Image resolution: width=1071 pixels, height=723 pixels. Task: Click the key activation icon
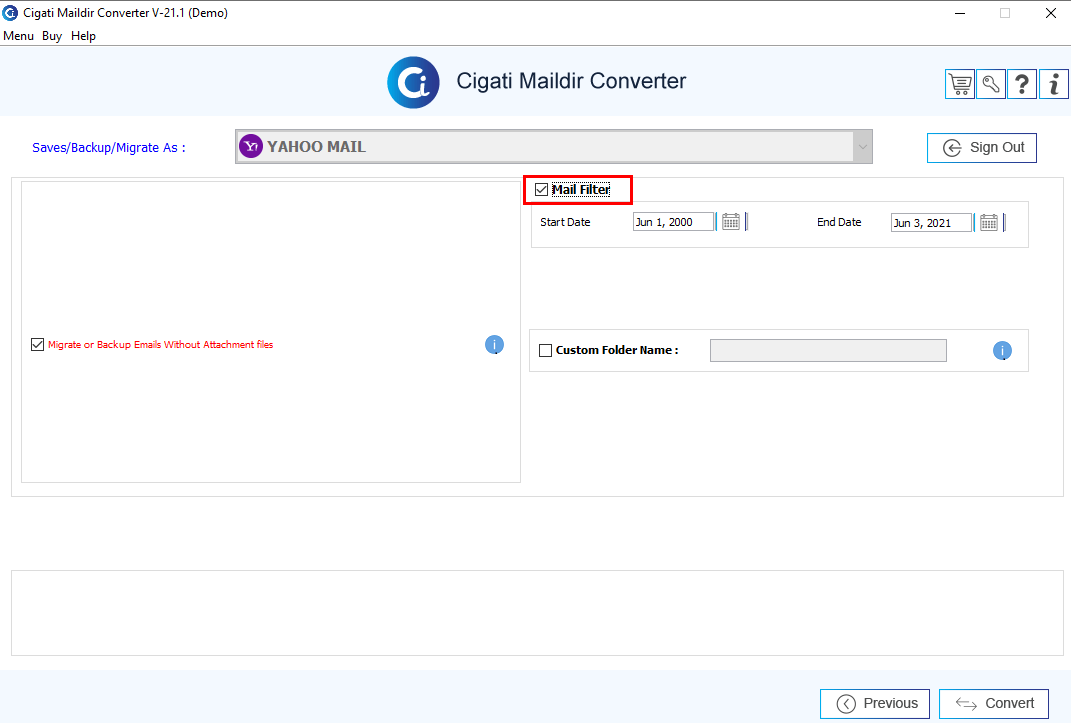pos(991,85)
